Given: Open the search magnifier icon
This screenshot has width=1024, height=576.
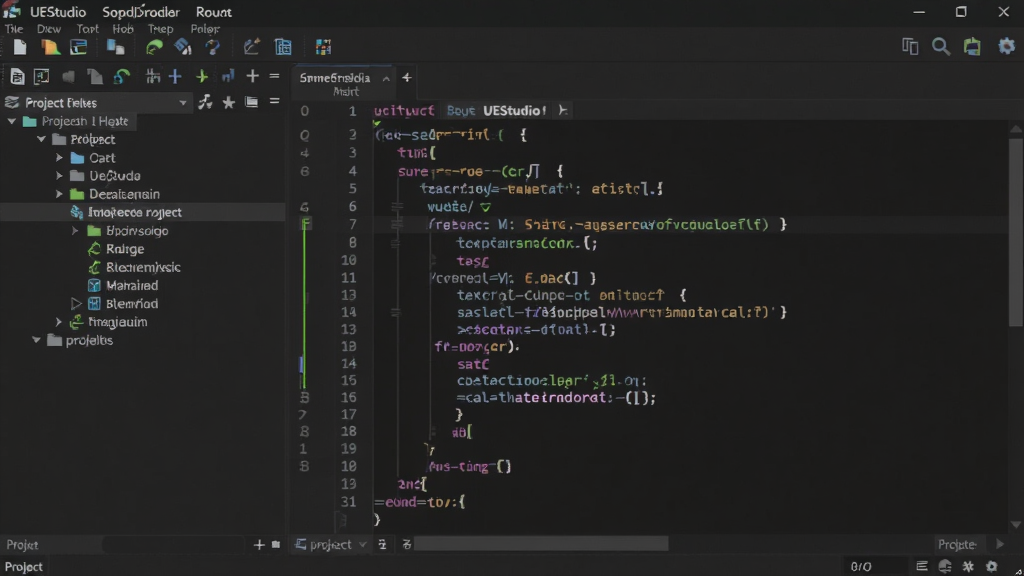Looking at the screenshot, I should [x=940, y=46].
